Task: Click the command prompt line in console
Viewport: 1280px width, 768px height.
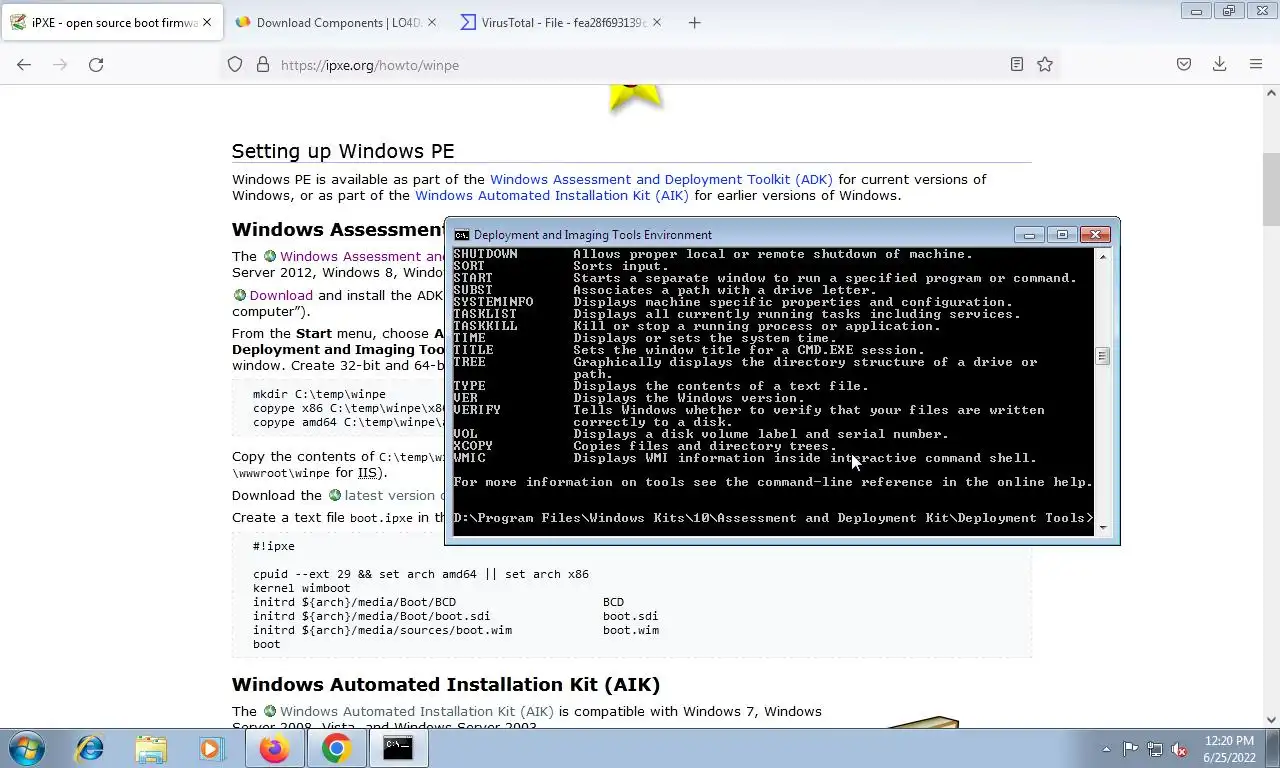Action: (773, 518)
